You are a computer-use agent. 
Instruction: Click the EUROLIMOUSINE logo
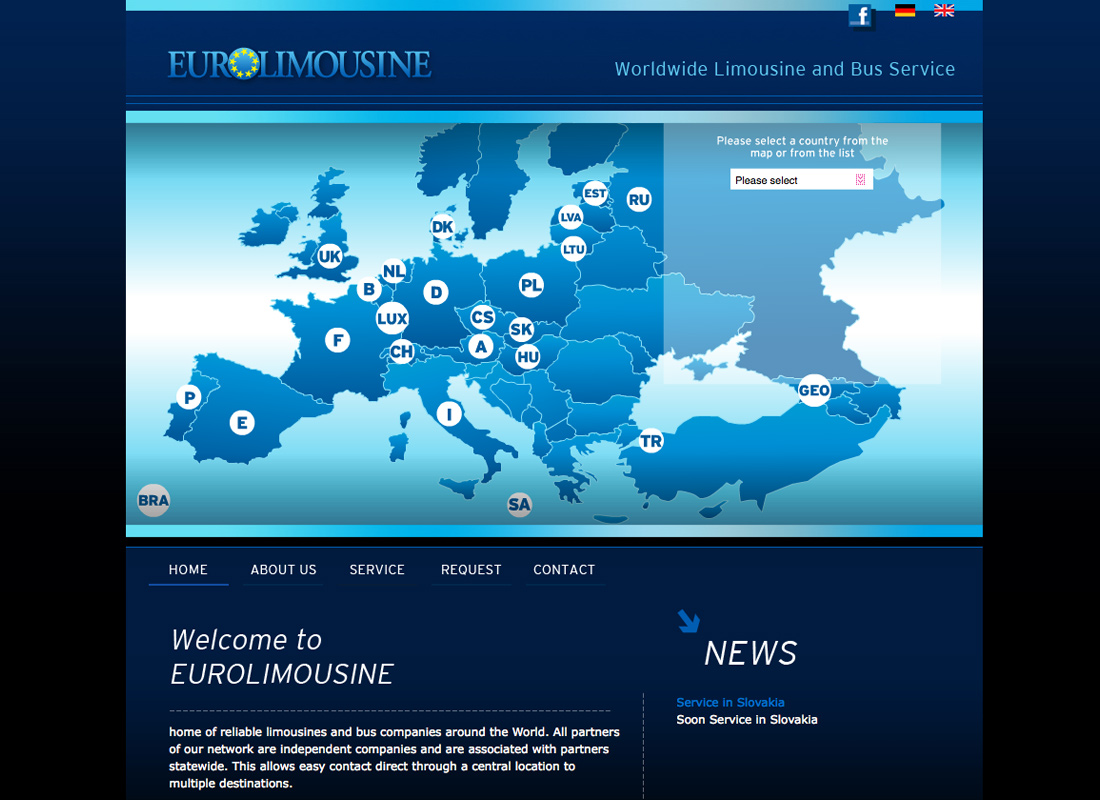pos(300,65)
